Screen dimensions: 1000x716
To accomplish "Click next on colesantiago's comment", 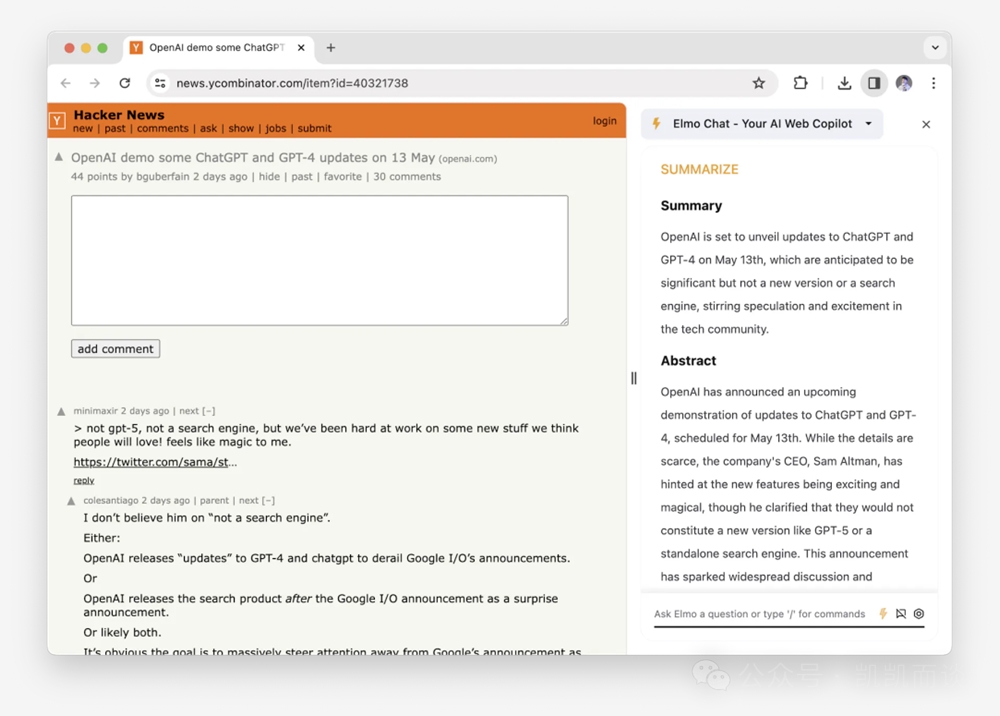I will pyautogui.click(x=249, y=500).
